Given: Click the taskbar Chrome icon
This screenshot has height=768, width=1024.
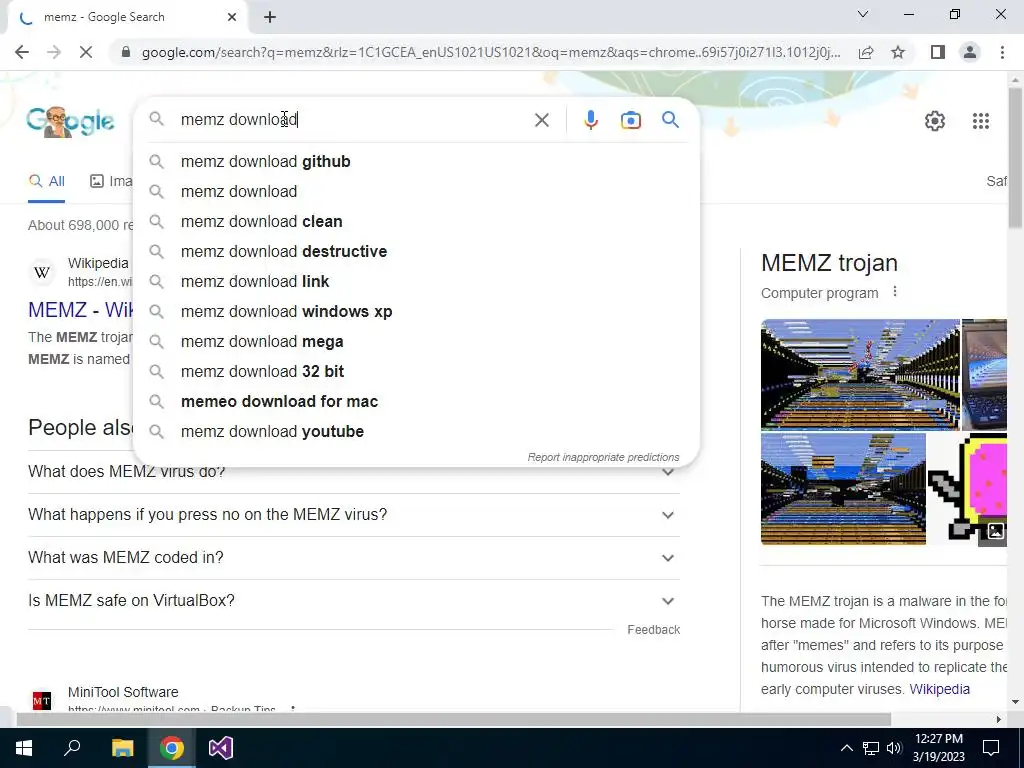Looking at the screenshot, I should coord(172,748).
